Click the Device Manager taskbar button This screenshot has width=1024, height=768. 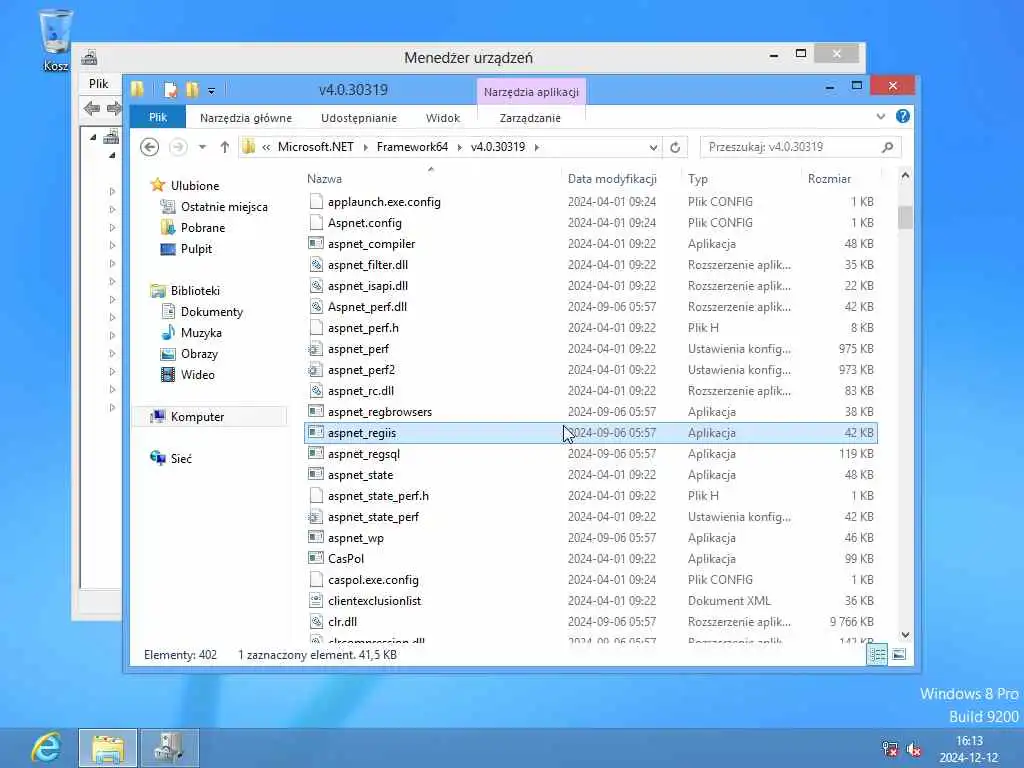169,748
